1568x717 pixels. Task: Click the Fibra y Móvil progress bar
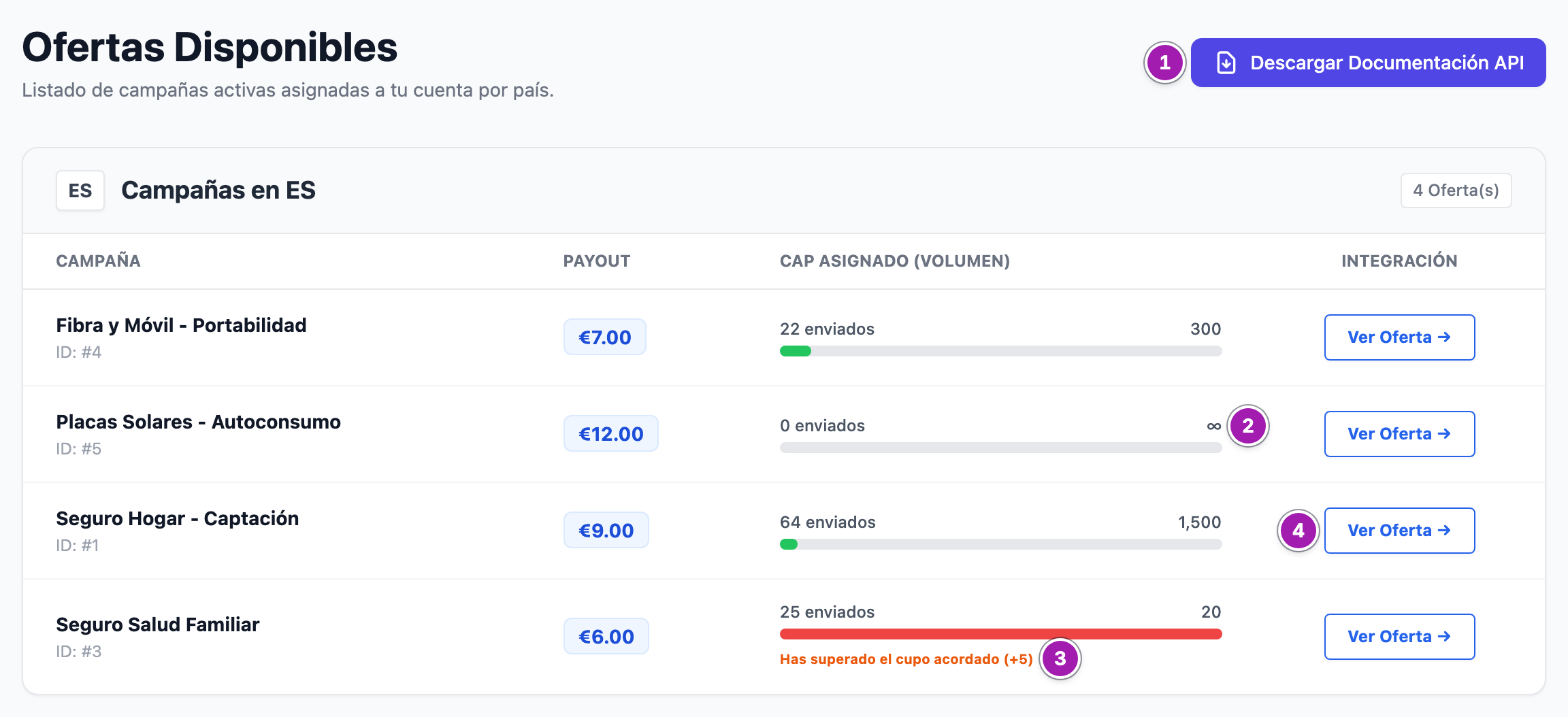(x=1000, y=351)
